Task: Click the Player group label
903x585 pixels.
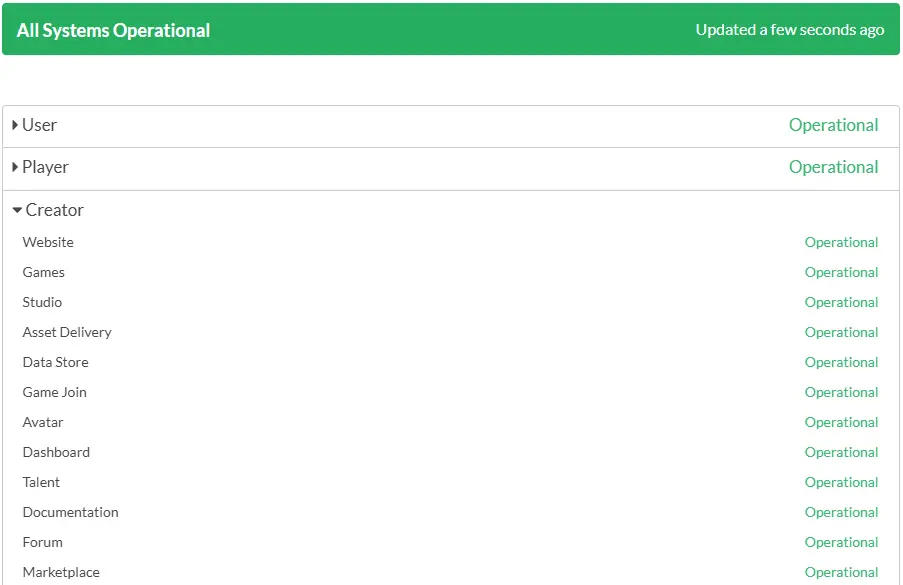Action: pos(45,168)
